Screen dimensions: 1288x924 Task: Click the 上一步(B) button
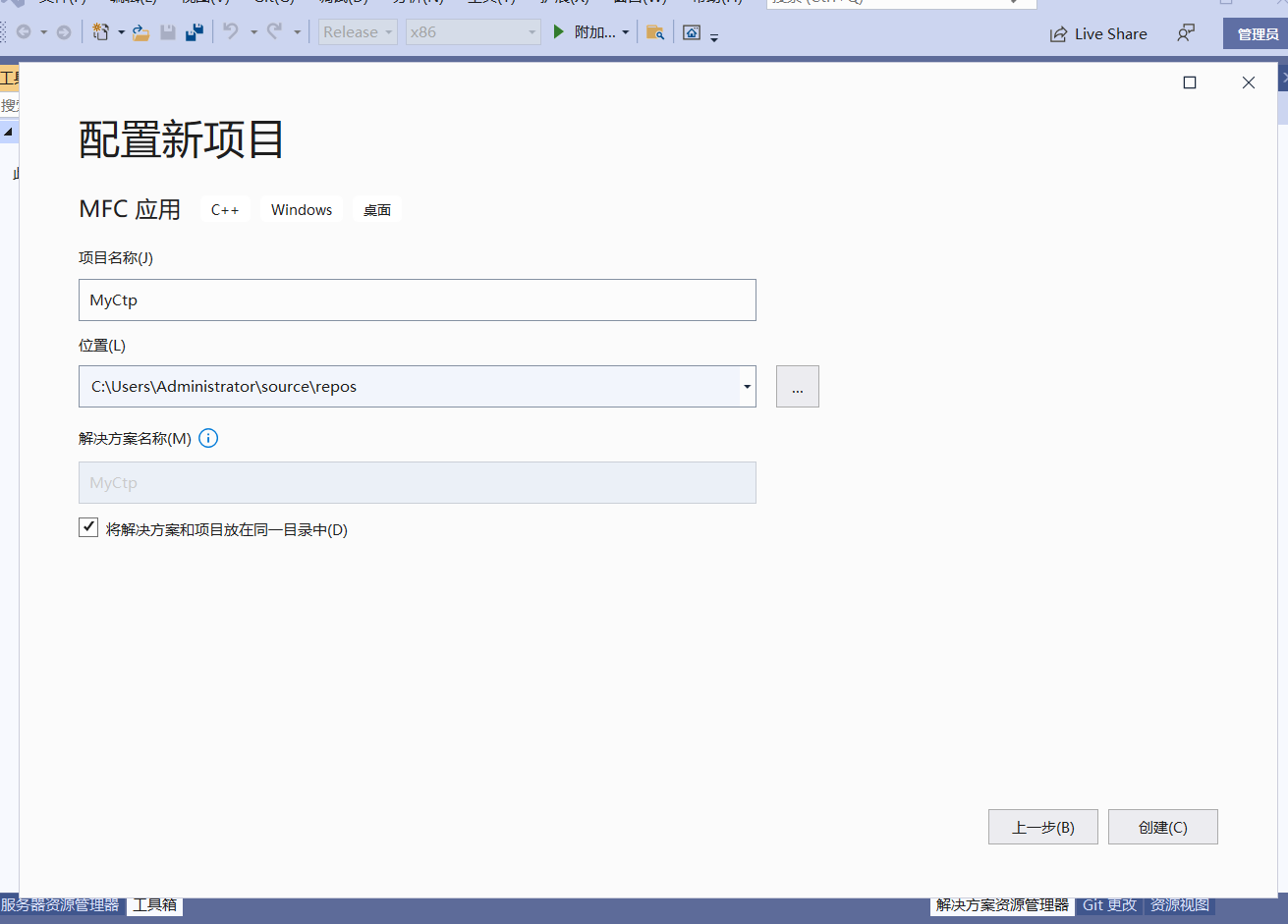[x=1042, y=827]
